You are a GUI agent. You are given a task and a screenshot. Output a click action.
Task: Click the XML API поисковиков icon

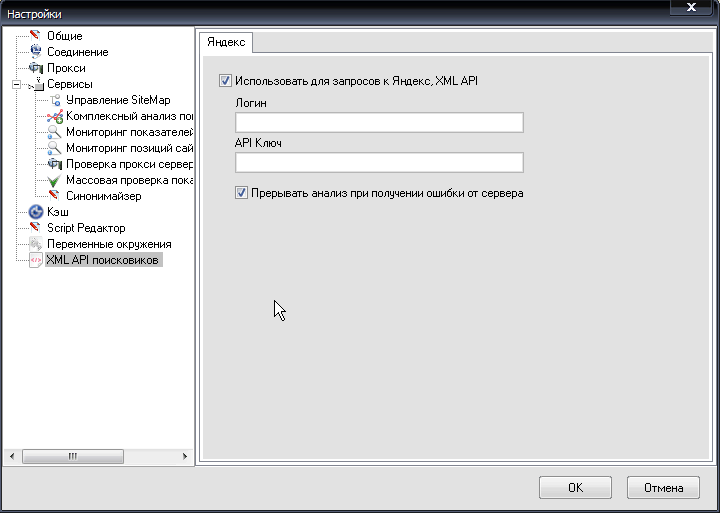(36, 260)
